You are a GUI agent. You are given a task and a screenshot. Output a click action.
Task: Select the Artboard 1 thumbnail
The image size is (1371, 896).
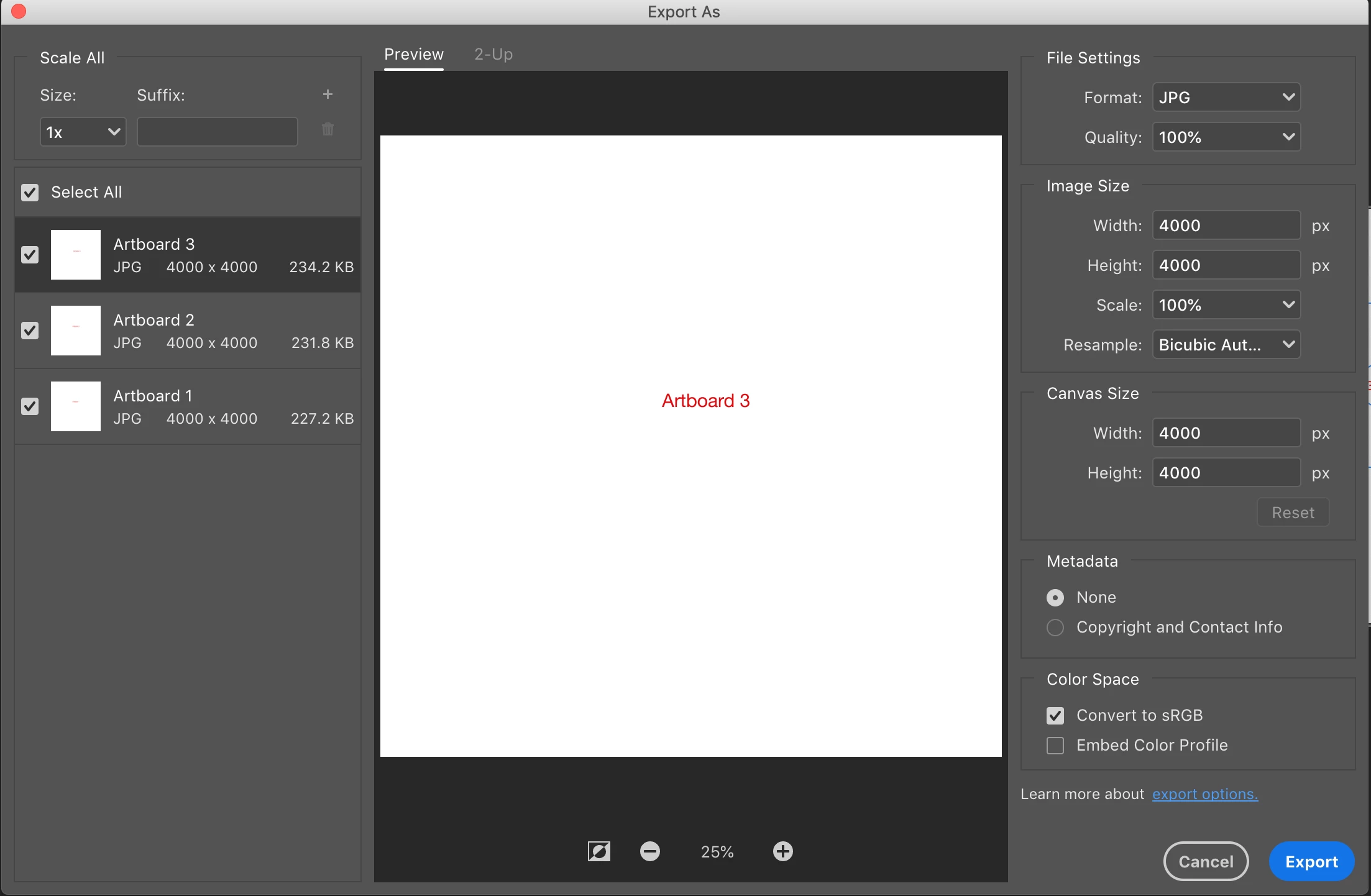click(x=76, y=406)
